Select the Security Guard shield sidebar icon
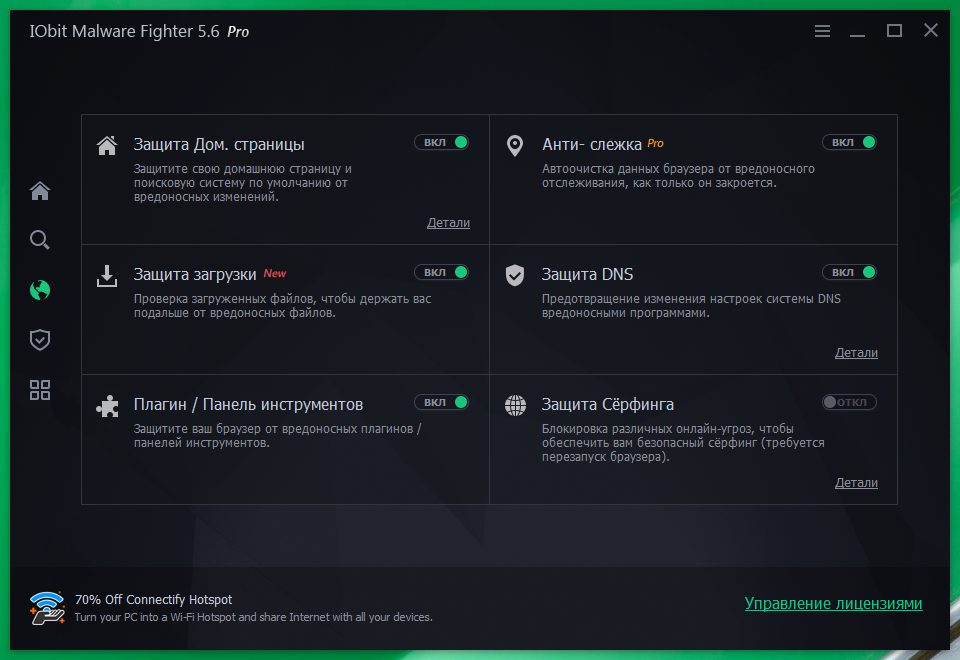960x660 pixels. (x=39, y=340)
